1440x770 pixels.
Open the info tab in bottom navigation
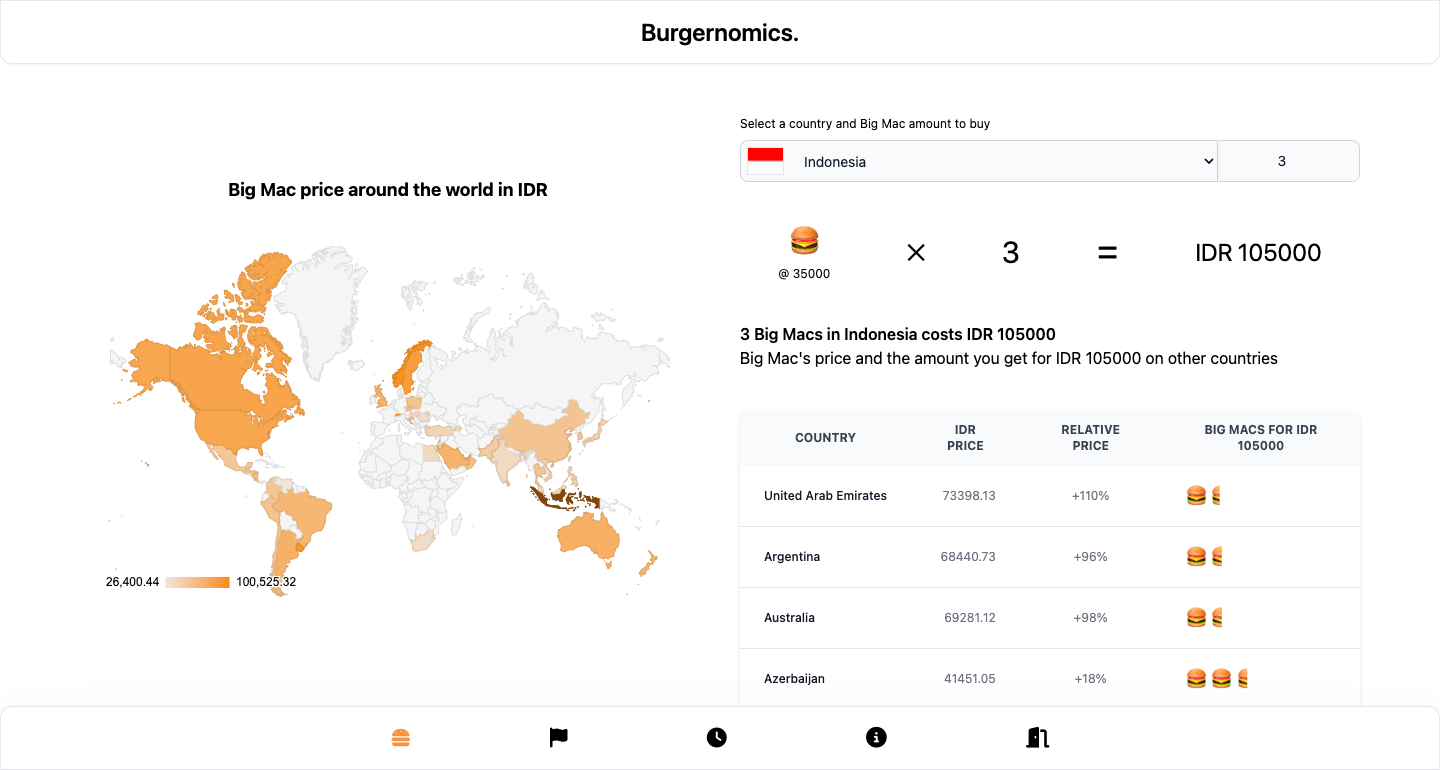[x=876, y=738]
